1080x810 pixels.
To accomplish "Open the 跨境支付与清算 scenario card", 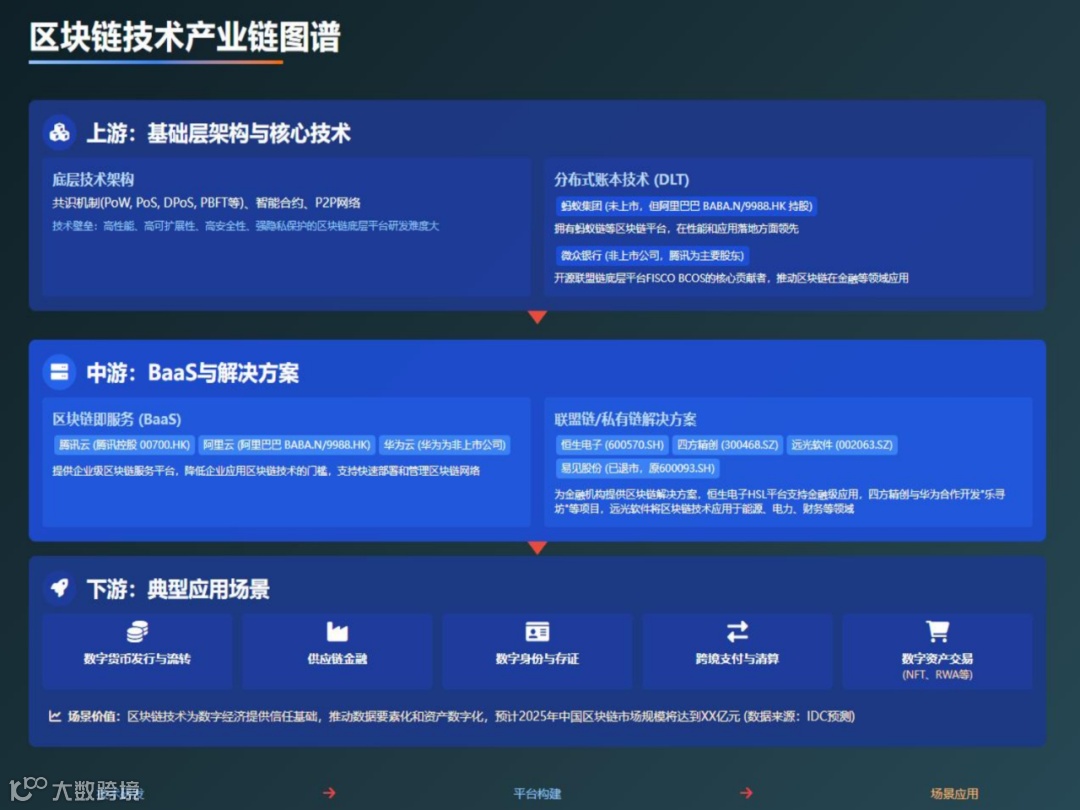I will pyautogui.click(x=737, y=651).
